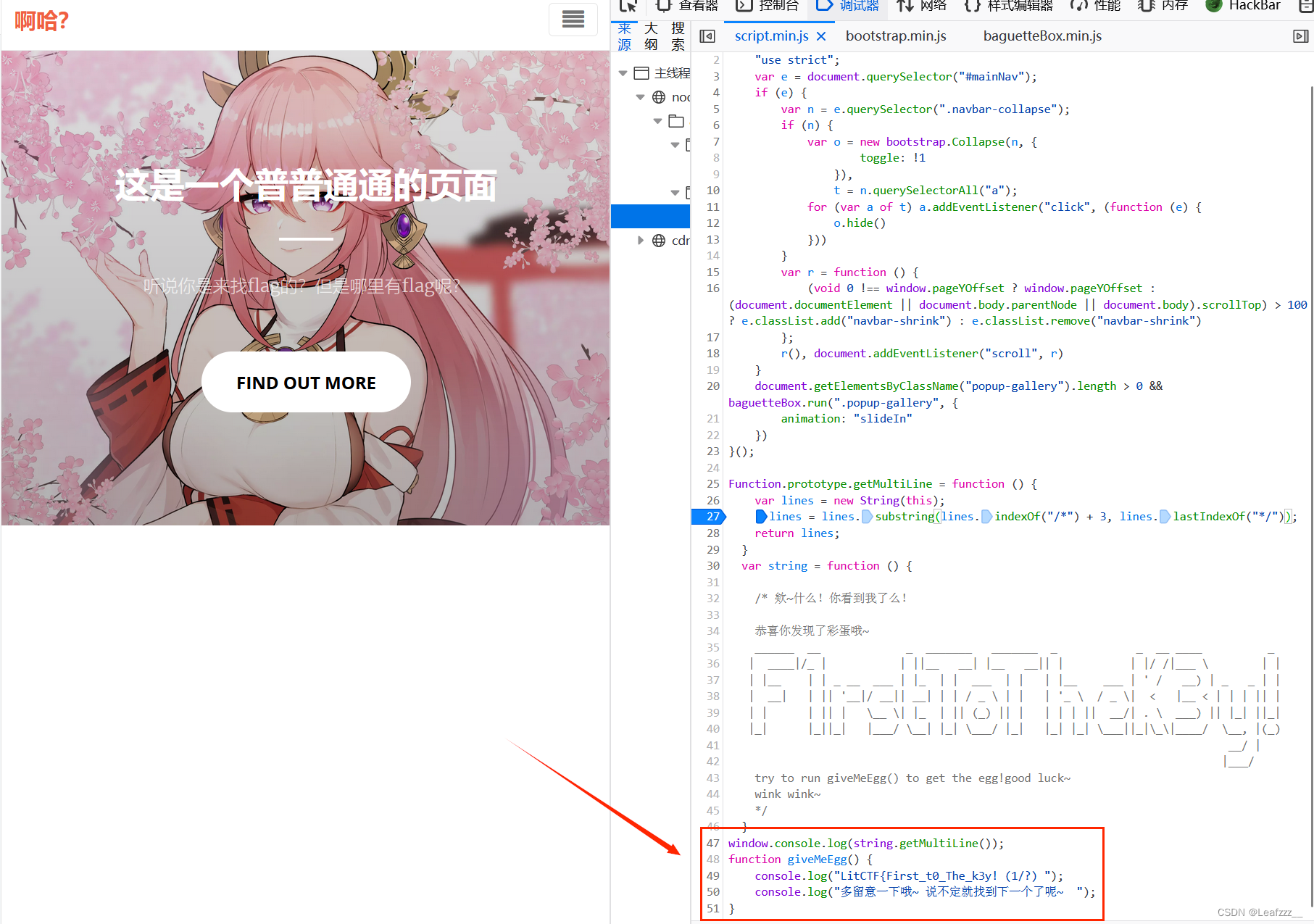Open the 内存 (Memory) tab
The height and width of the screenshot is (924, 1314).
[x=1163, y=6]
